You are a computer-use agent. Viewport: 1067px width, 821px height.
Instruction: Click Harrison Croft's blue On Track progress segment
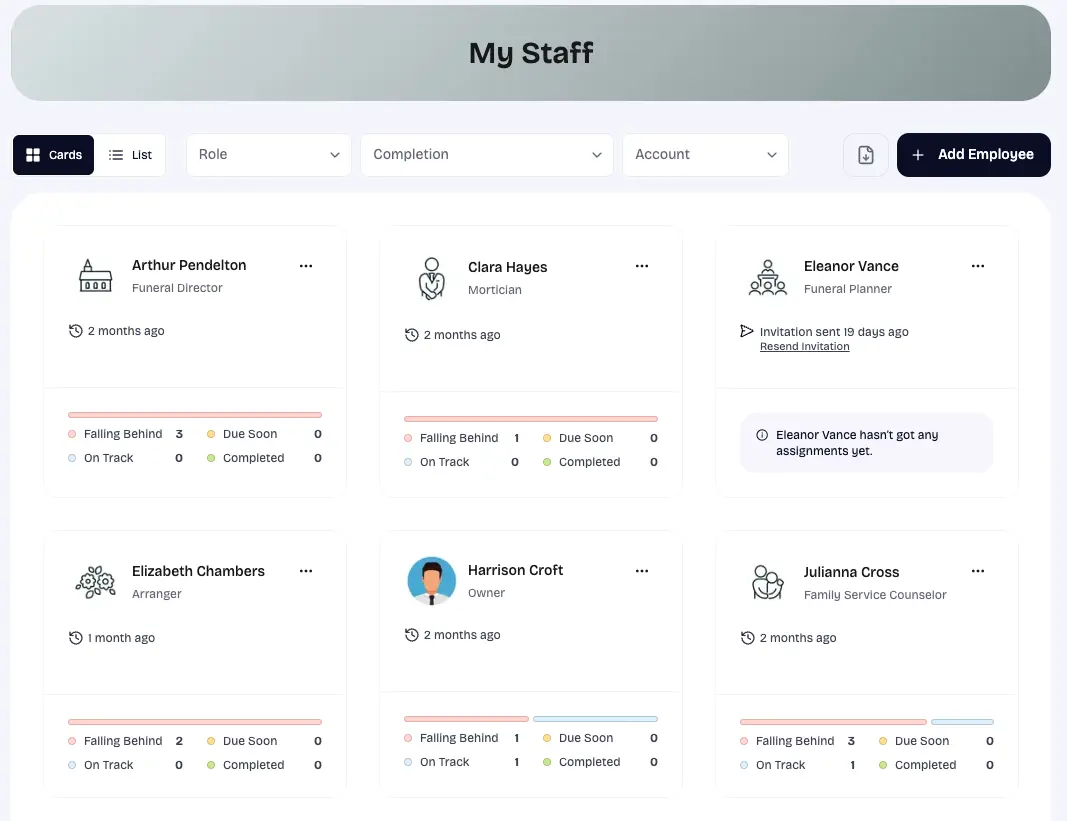595,719
